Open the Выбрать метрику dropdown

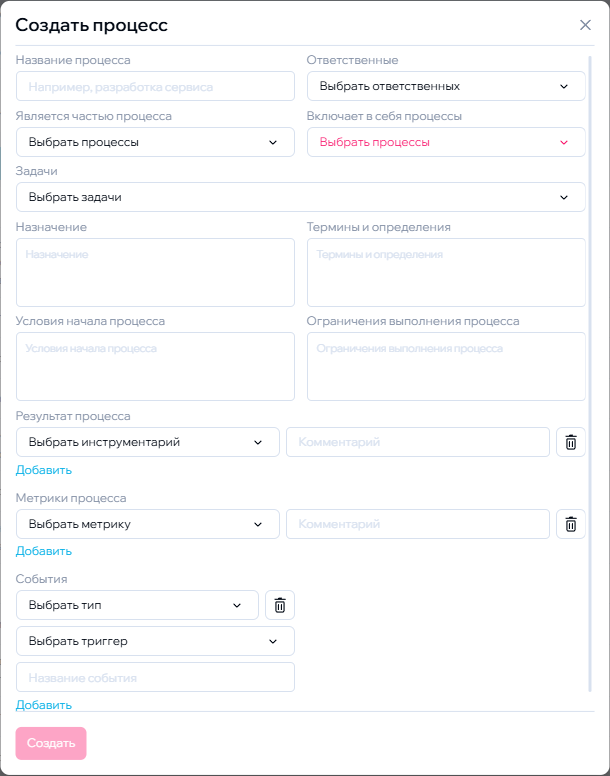(148, 524)
